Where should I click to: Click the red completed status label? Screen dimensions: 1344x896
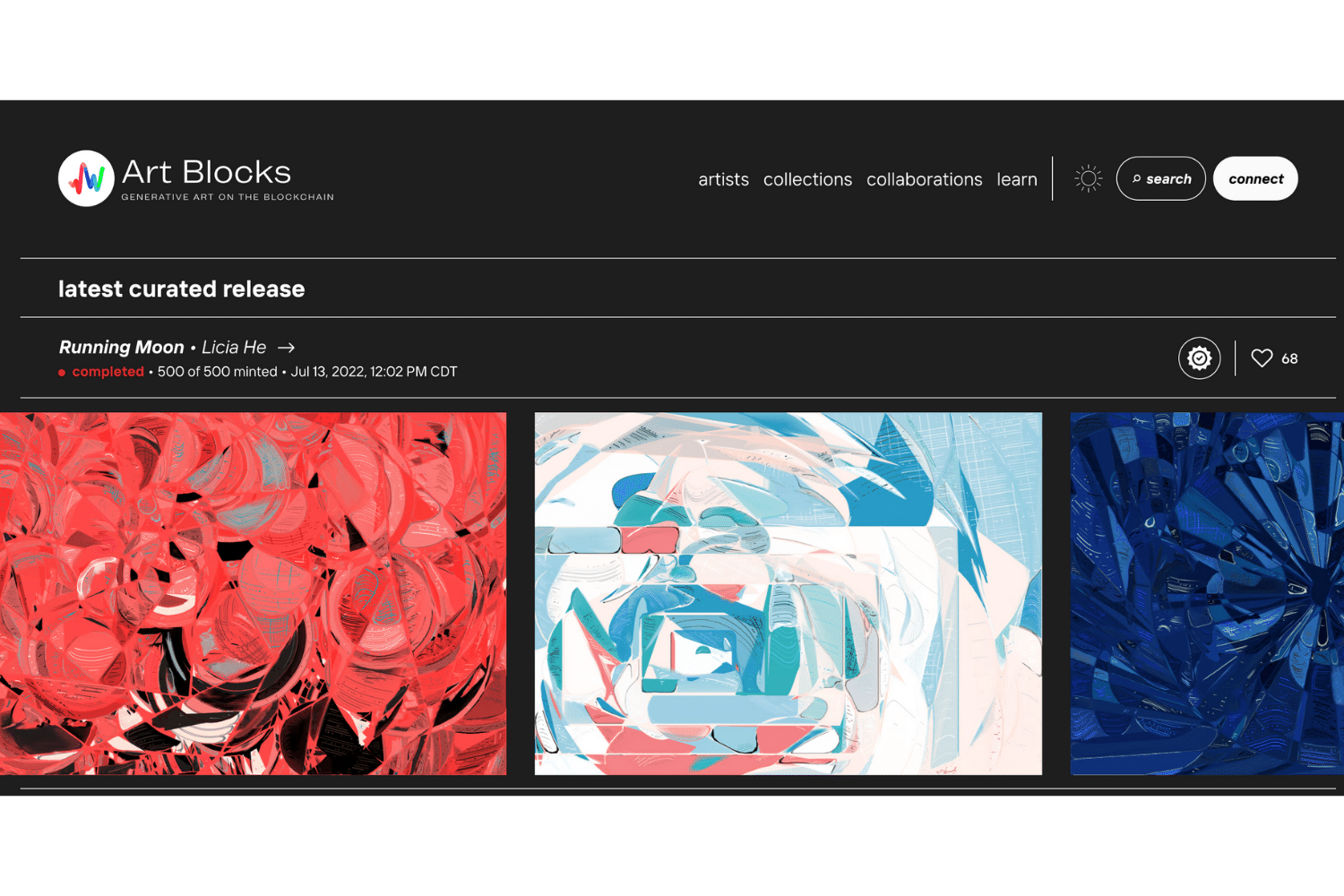point(108,371)
